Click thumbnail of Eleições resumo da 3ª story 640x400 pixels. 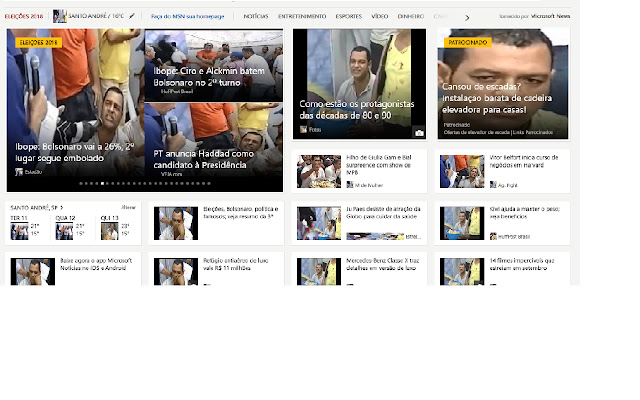176,223
